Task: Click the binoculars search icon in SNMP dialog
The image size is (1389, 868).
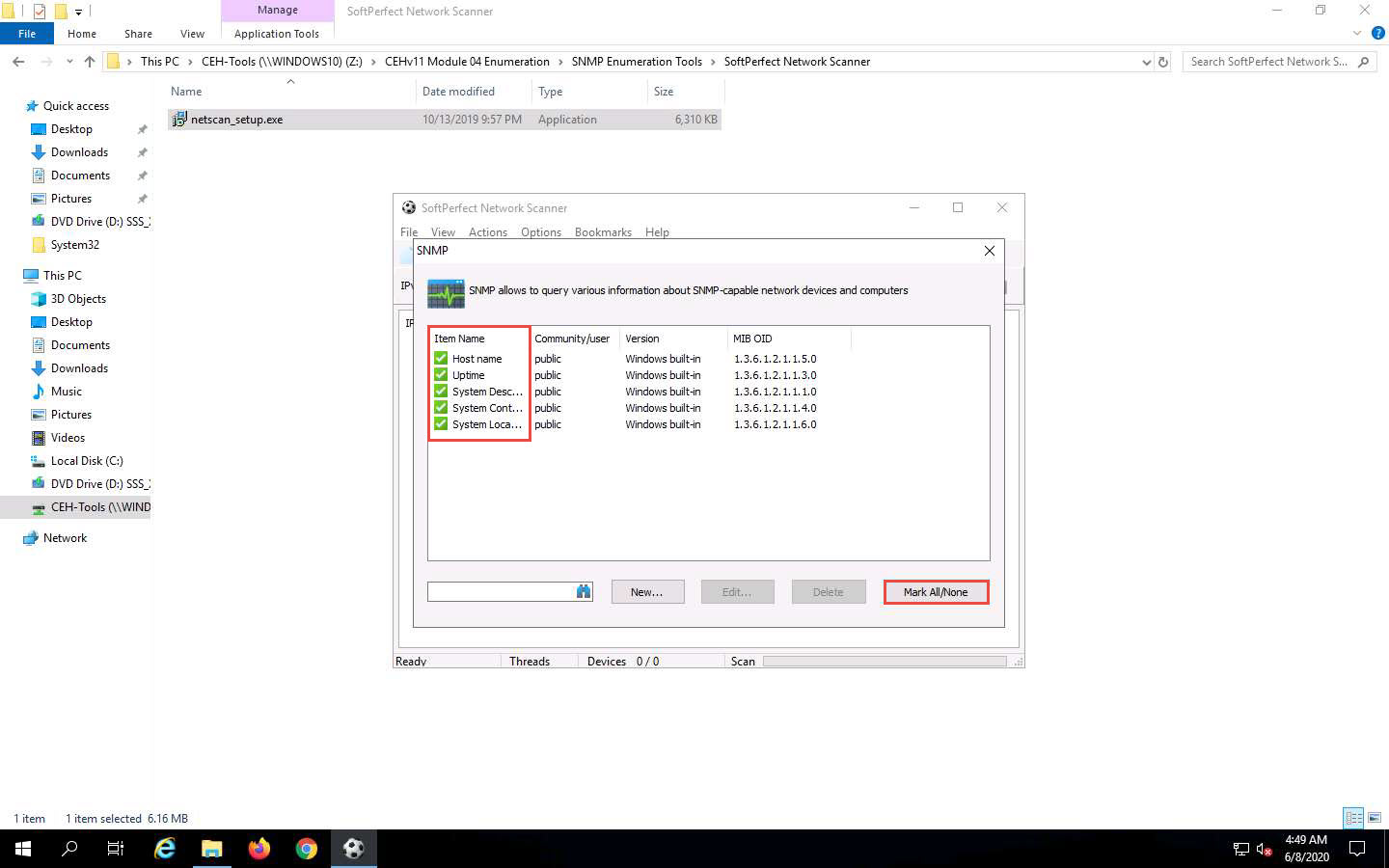Action: click(583, 592)
